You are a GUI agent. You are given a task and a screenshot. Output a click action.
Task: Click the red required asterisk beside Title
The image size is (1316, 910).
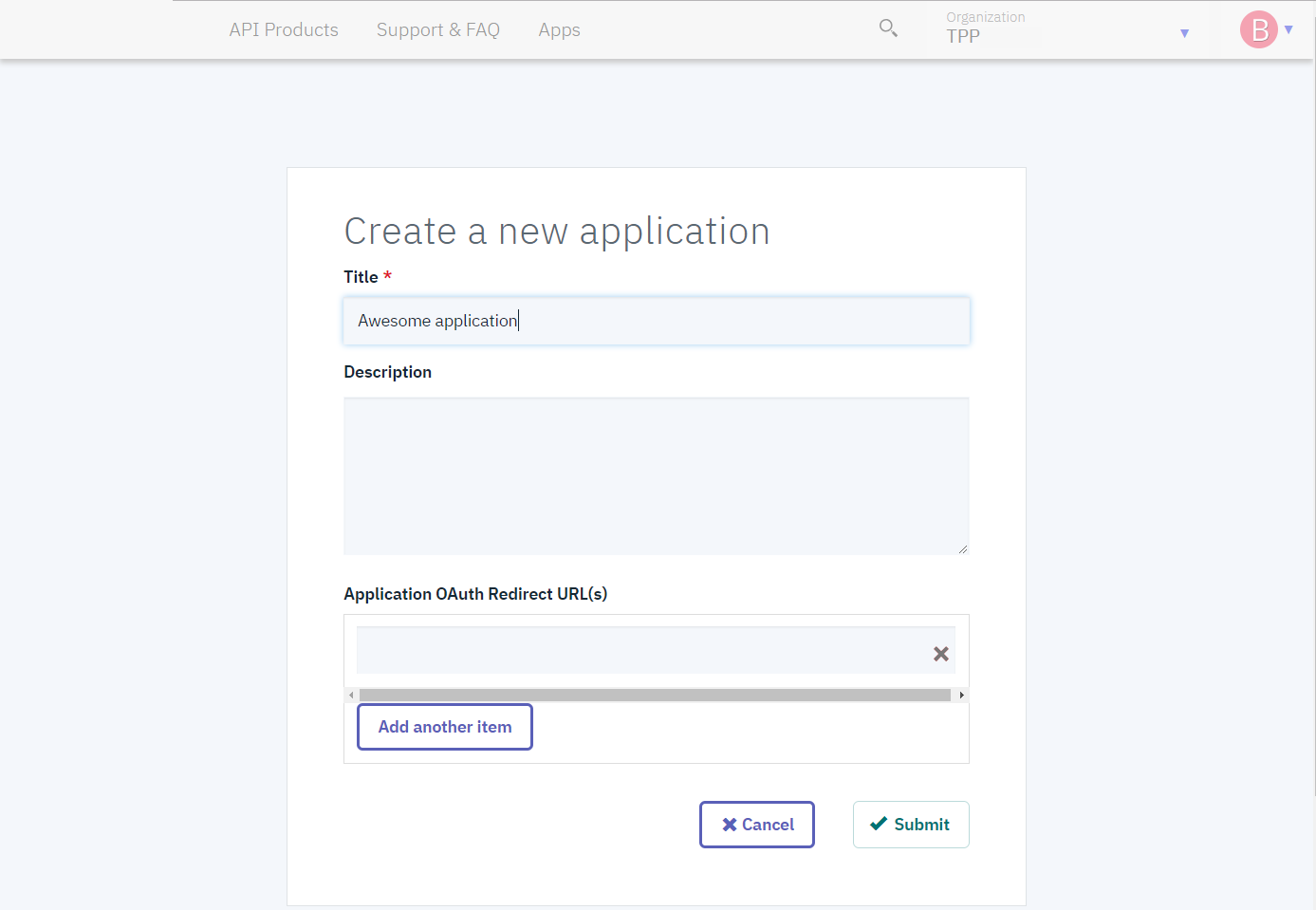click(389, 275)
